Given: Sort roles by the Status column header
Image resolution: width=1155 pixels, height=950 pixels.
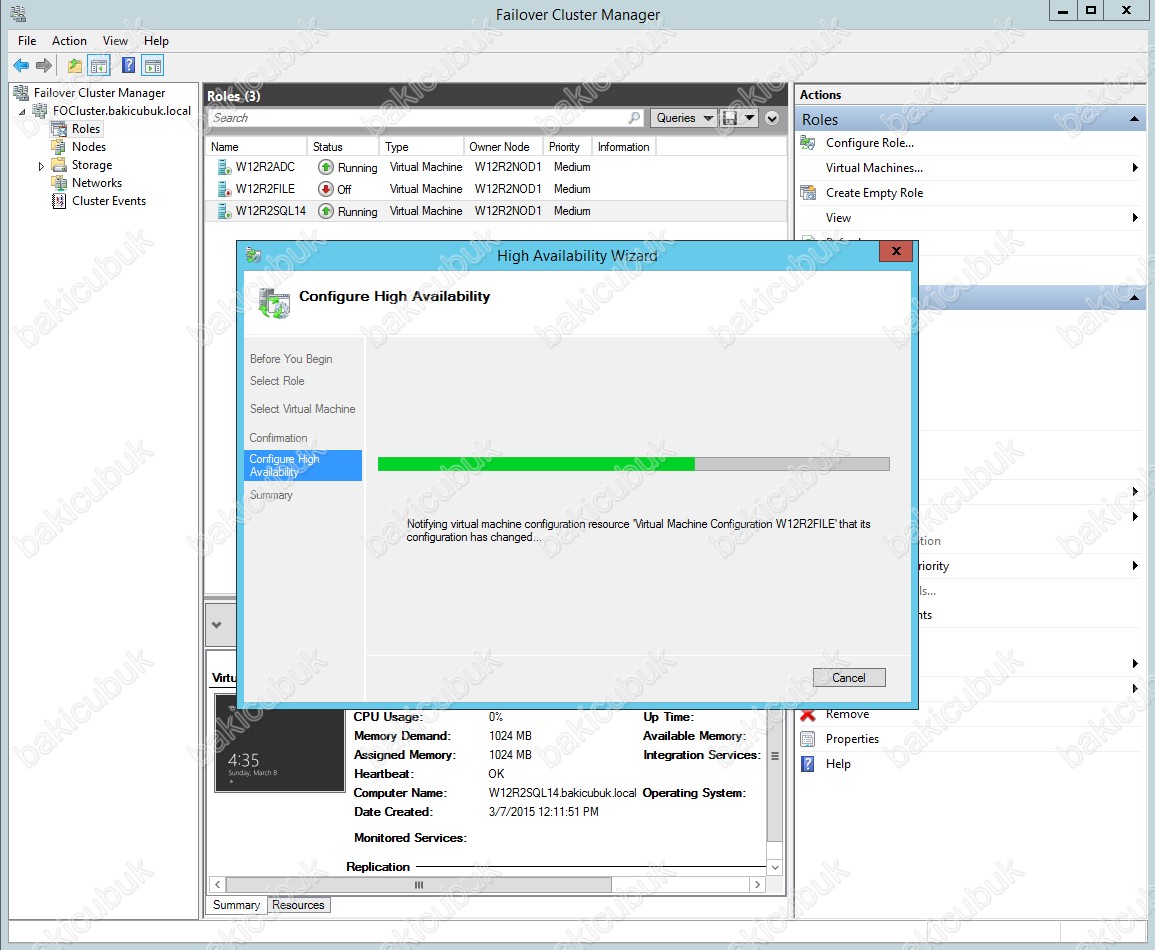Looking at the screenshot, I should point(343,147).
